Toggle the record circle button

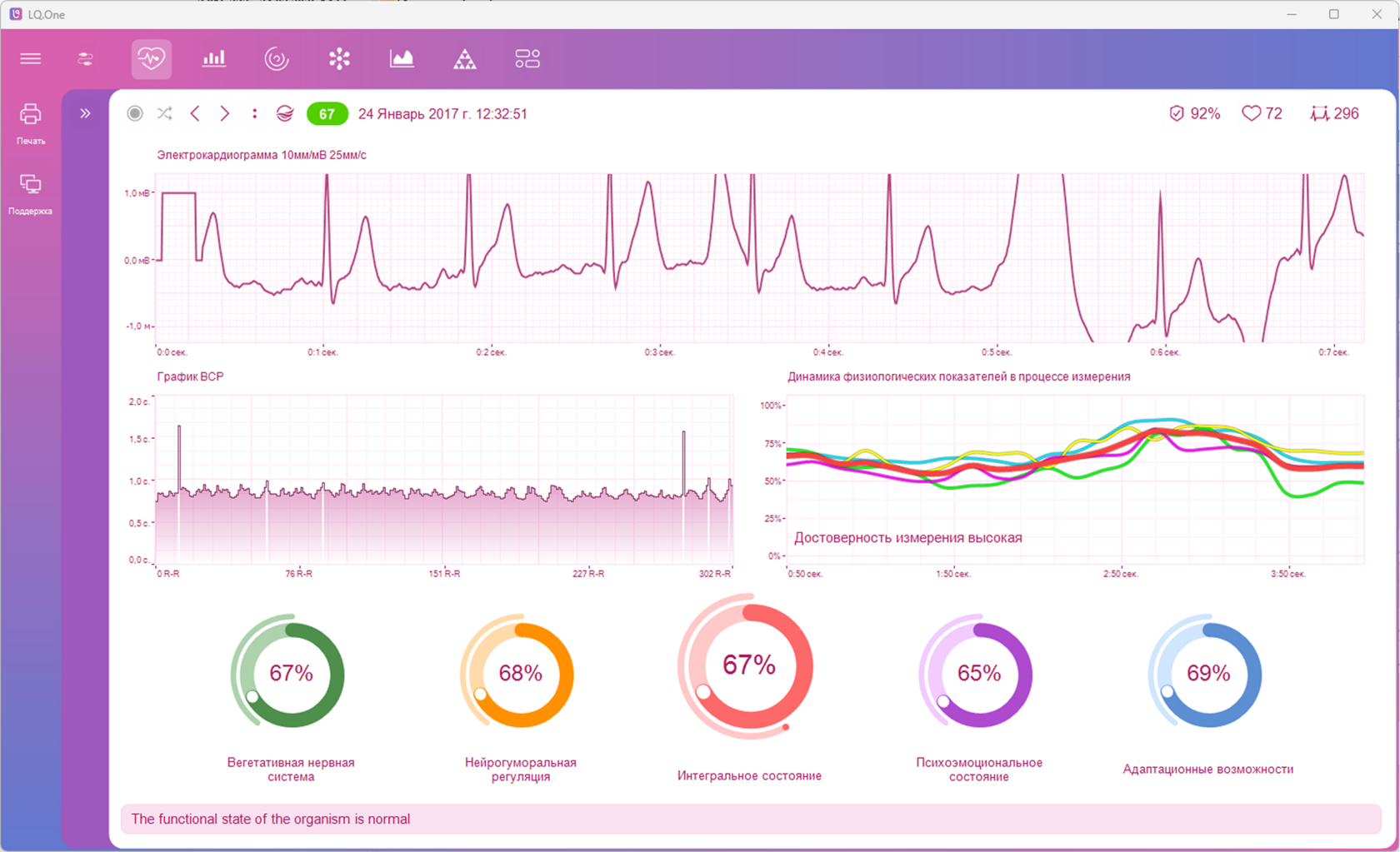point(135,113)
